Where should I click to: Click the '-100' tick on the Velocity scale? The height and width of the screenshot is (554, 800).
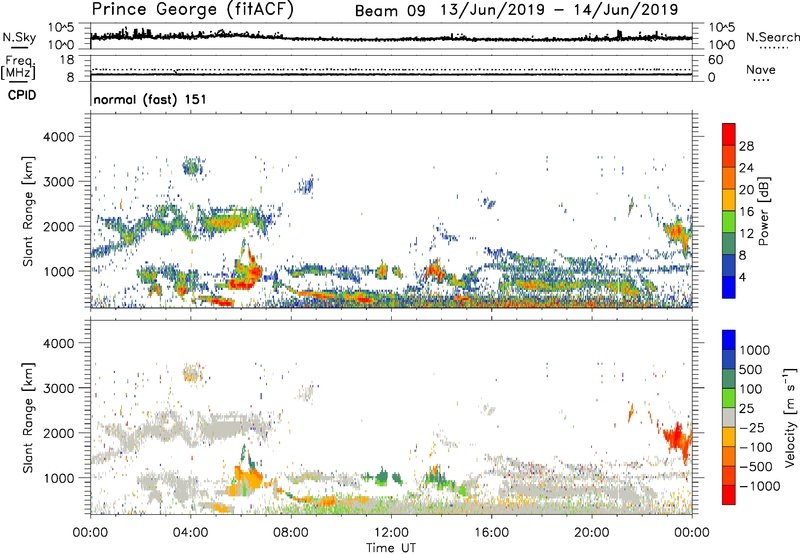[756, 447]
